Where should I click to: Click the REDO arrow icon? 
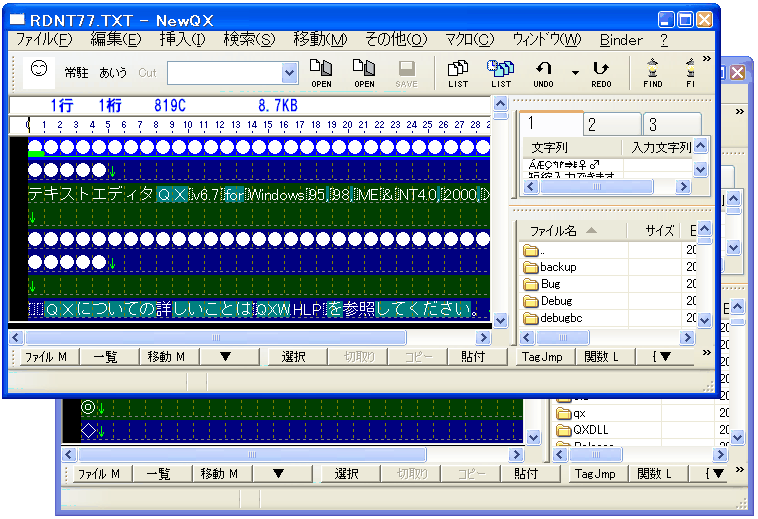(x=601, y=73)
